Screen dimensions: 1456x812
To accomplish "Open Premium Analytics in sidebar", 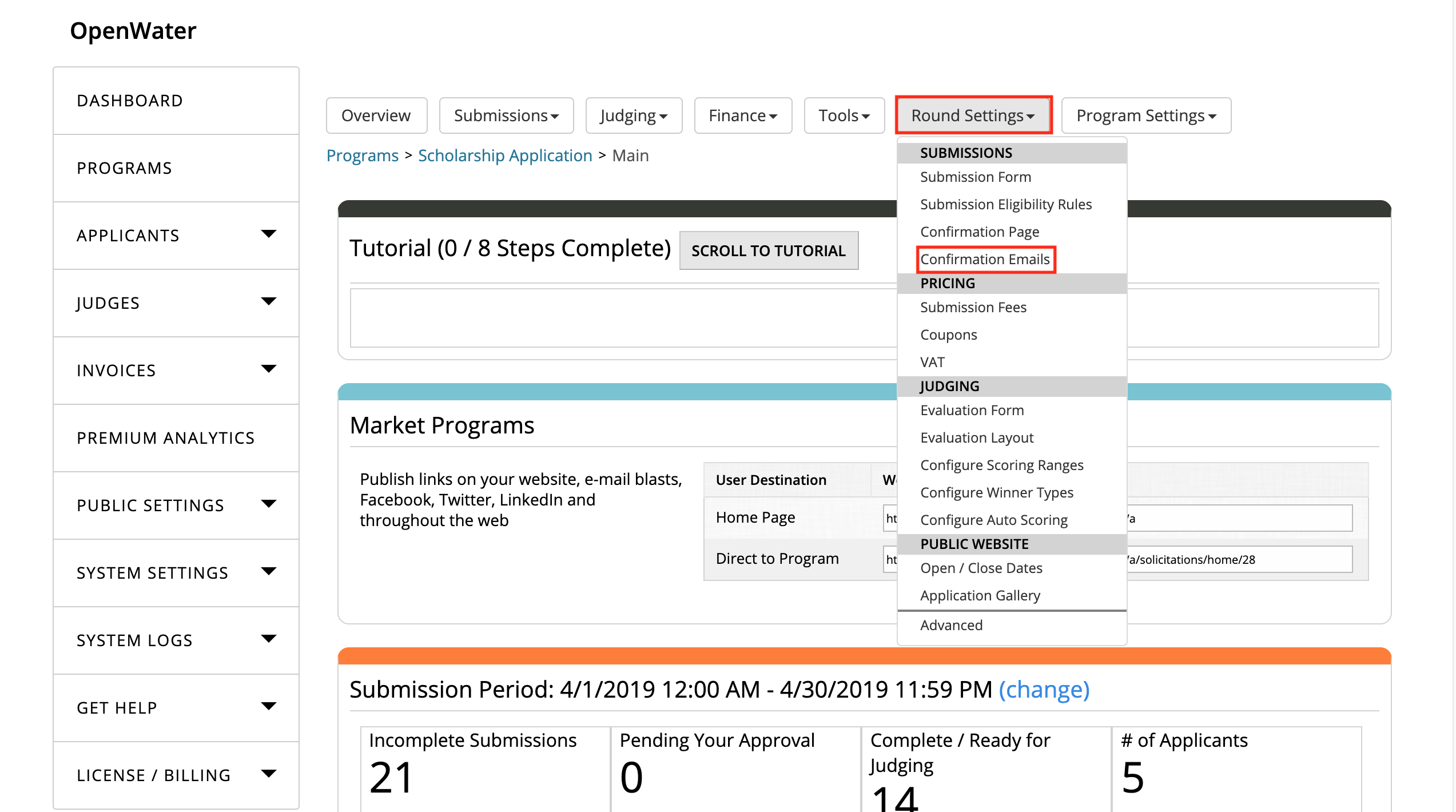I will (176, 438).
